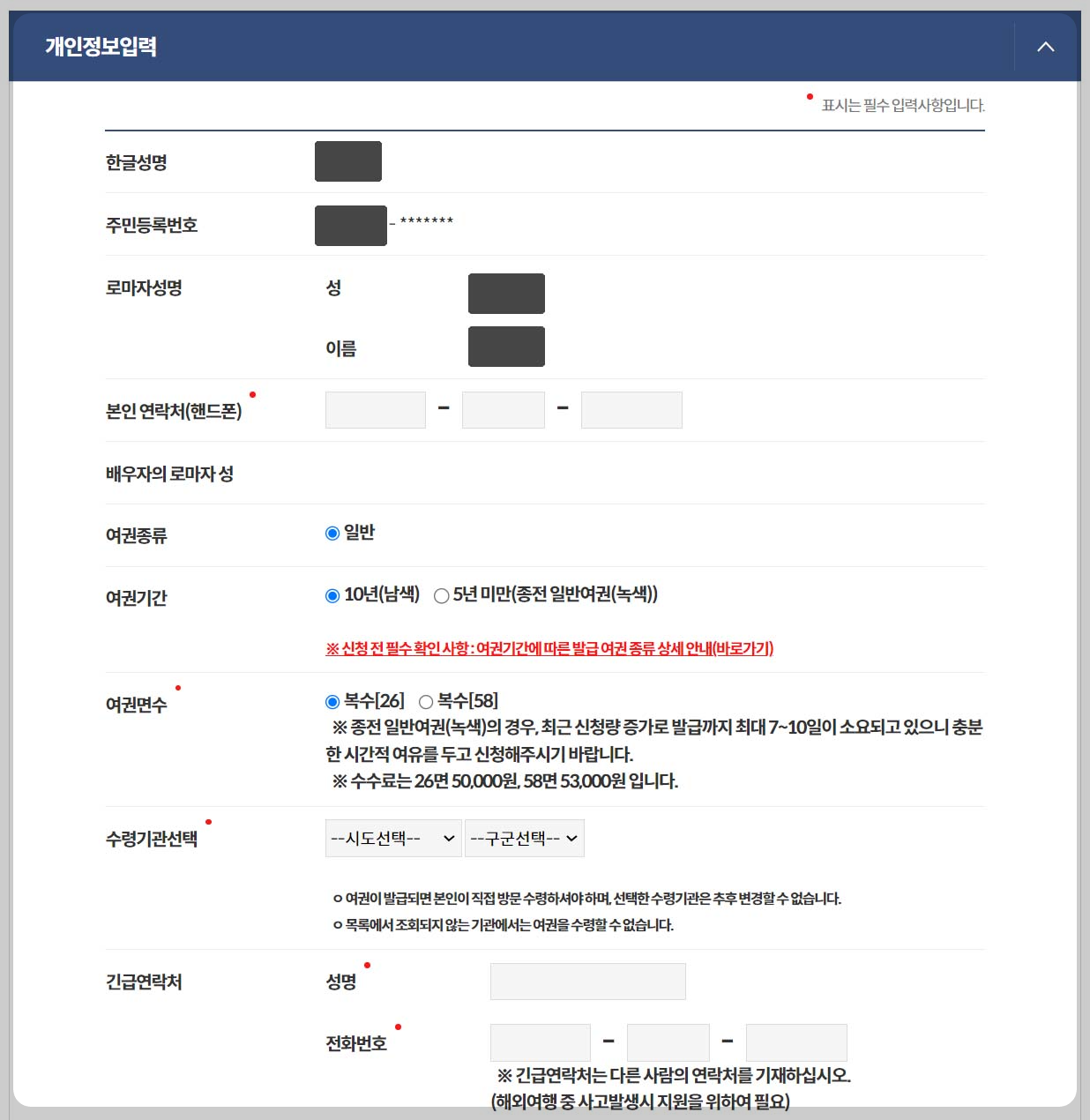Open the 구군선택 district dropdown

pyautogui.click(x=525, y=838)
